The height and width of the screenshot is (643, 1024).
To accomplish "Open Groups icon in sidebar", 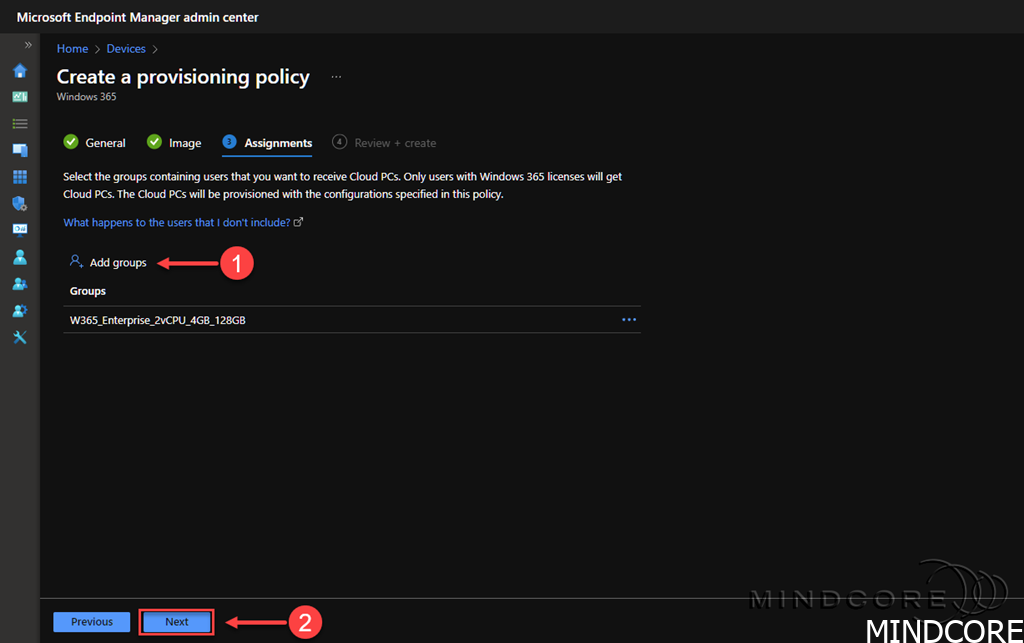I will pyautogui.click(x=19, y=284).
